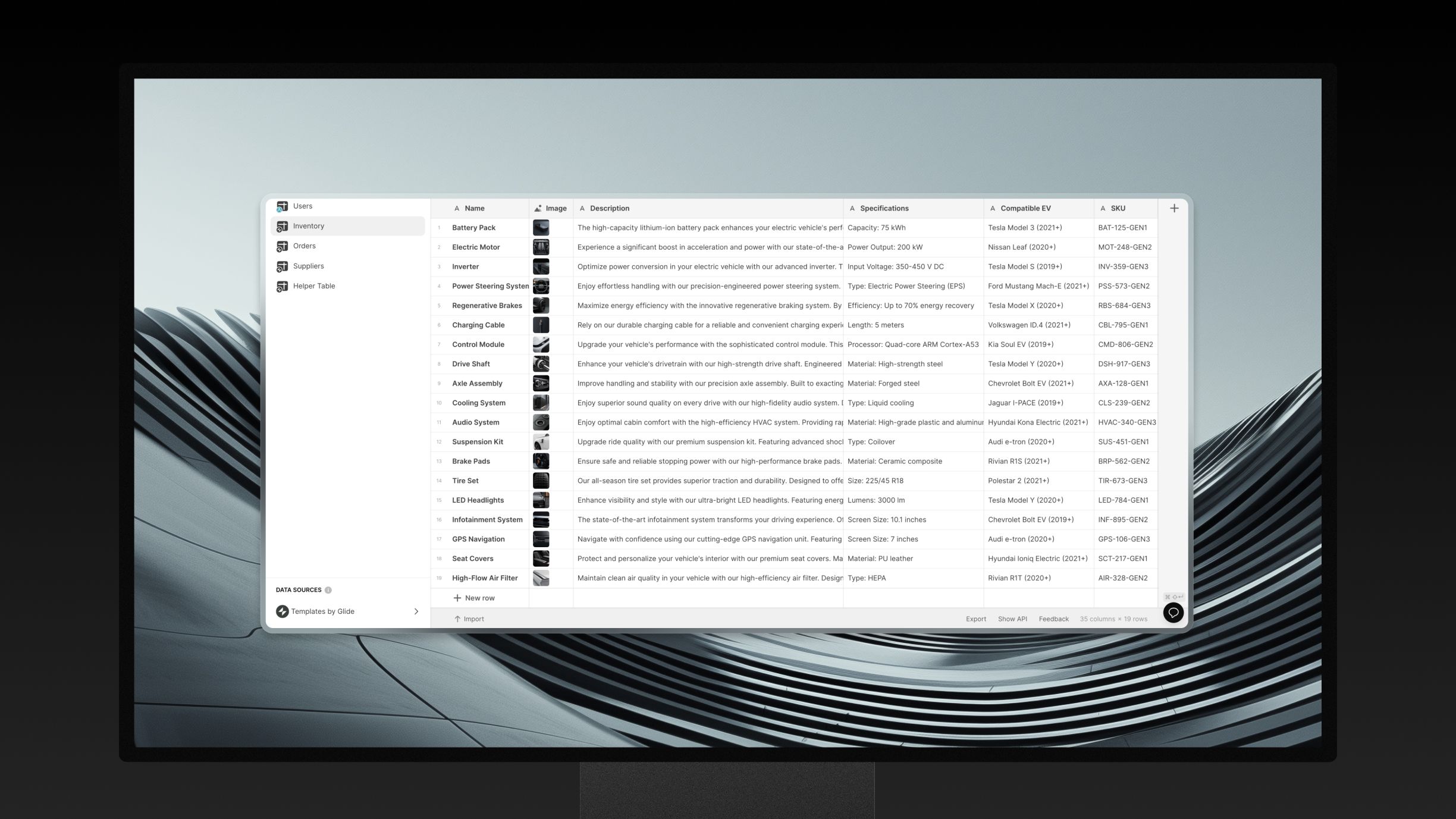Select the Orders table icon in sidebar
This screenshot has width=1456, height=819.
pyautogui.click(x=282, y=246)
